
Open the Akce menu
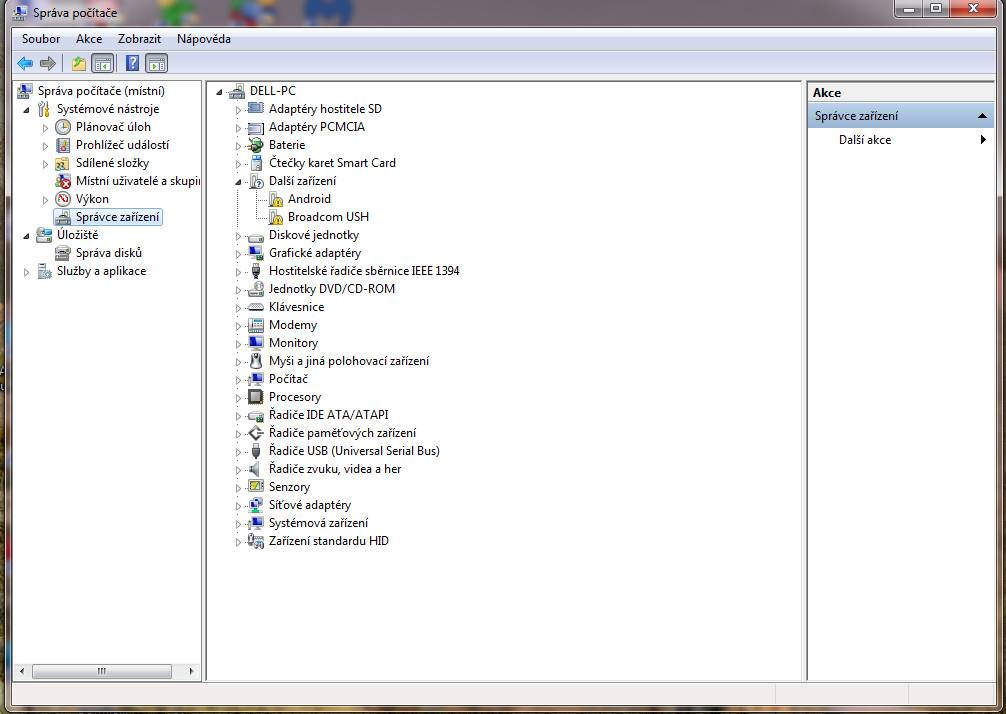click(89, 39)
